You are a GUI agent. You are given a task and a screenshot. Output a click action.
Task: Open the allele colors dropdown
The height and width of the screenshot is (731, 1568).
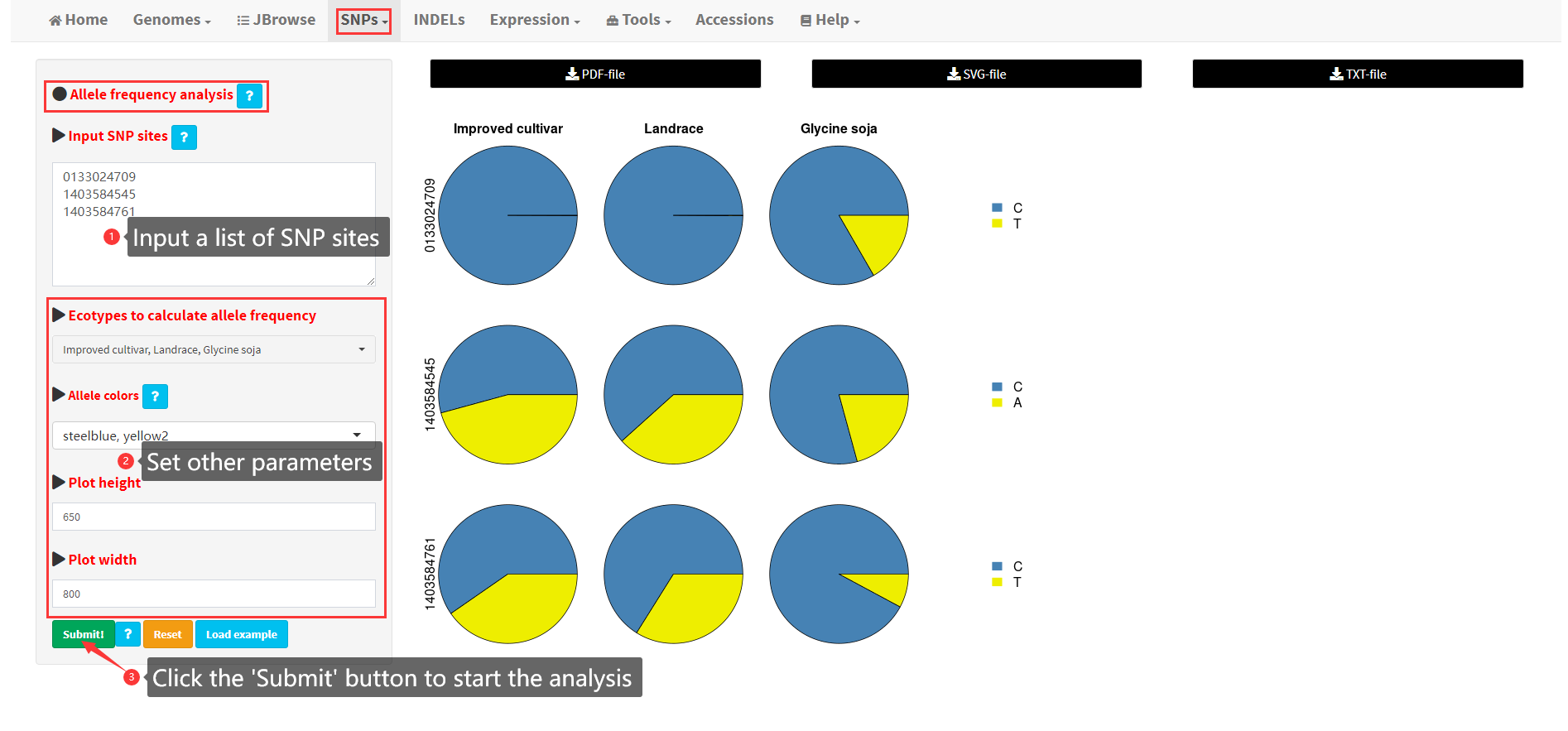(214, 435)
